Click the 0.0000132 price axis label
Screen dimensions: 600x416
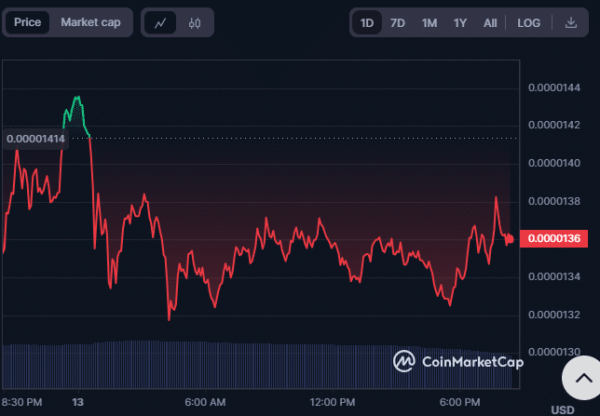[x=554, y=315]
